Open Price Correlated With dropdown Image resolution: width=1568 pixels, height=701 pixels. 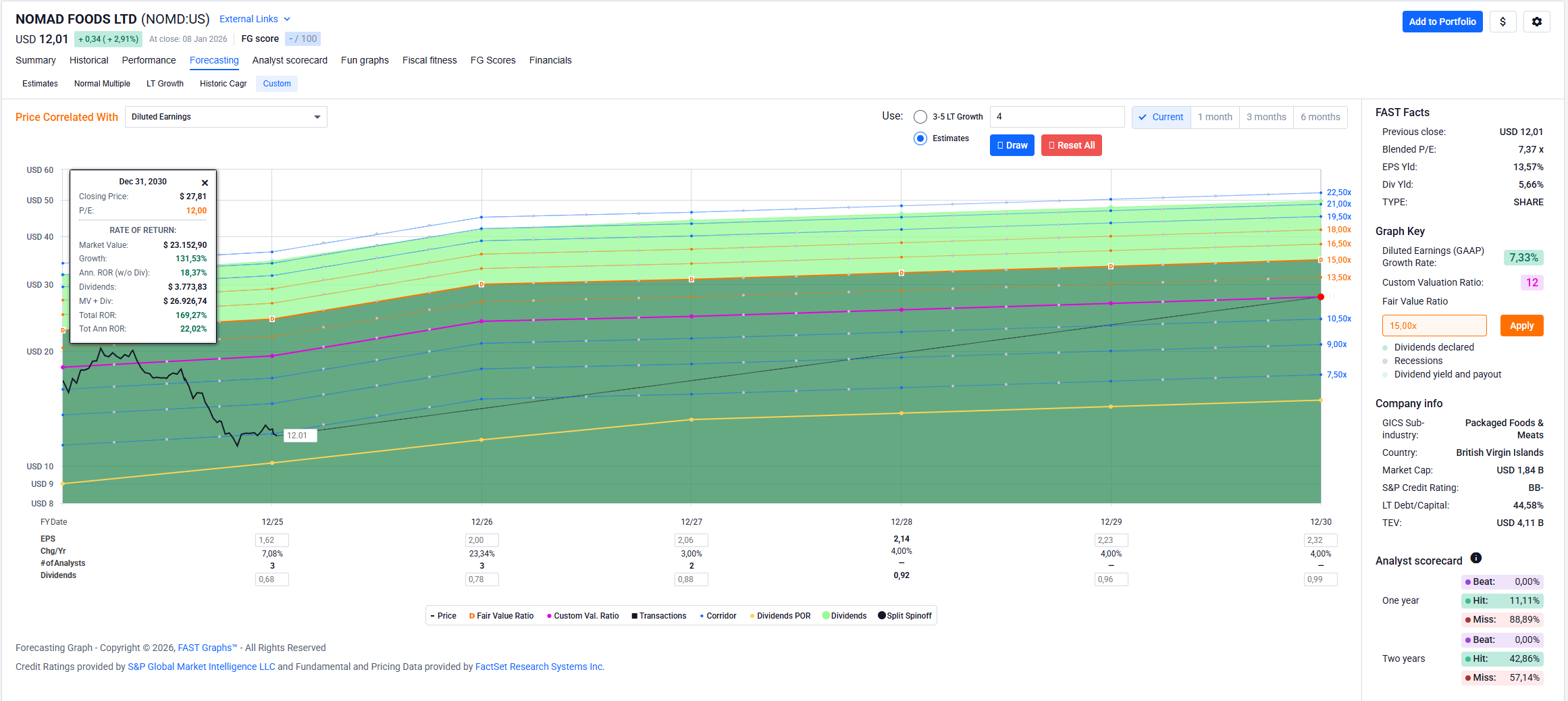[226, 117]
